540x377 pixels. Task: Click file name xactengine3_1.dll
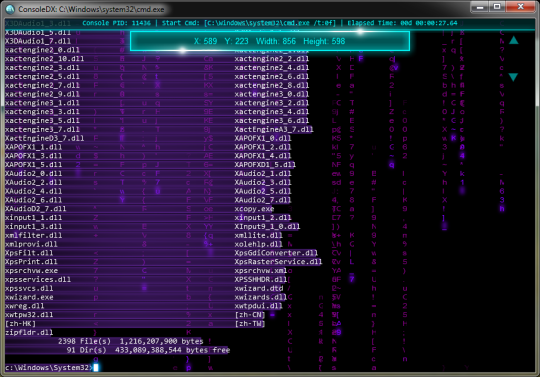42,103
